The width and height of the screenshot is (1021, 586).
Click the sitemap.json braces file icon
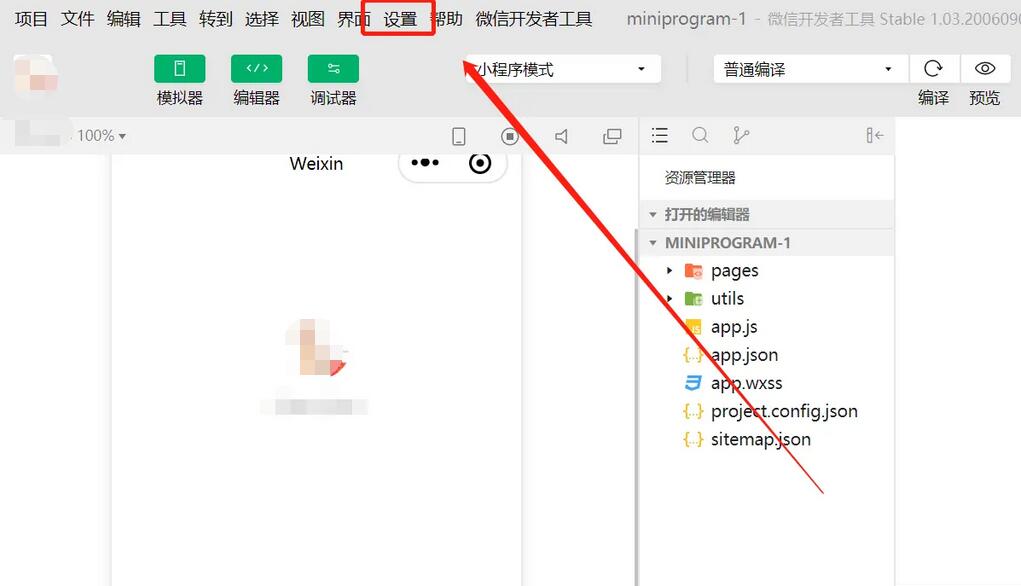pos(693,440)
